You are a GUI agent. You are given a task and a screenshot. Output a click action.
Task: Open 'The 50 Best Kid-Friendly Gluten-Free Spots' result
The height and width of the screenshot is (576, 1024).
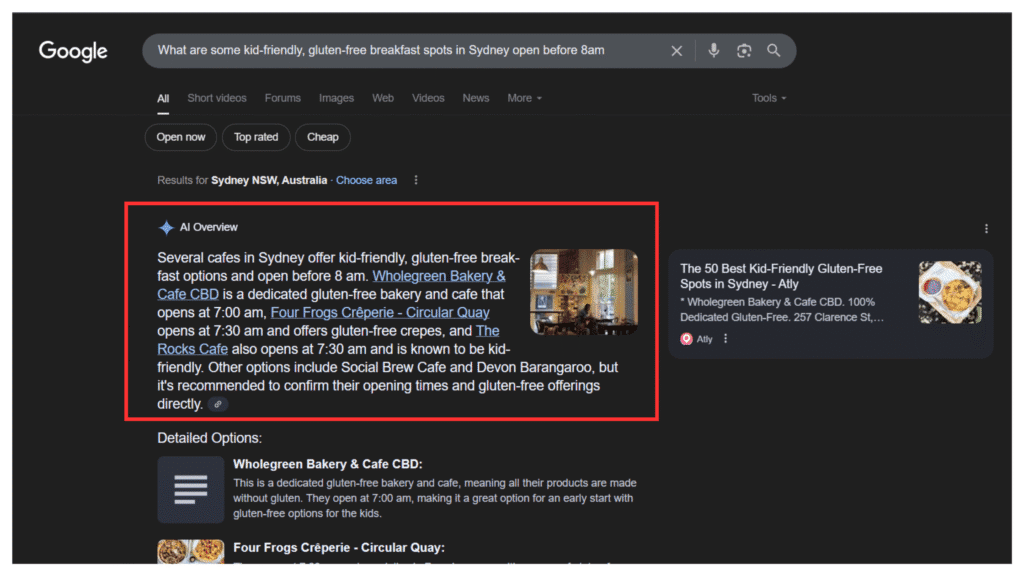click(x=781, y=276)
